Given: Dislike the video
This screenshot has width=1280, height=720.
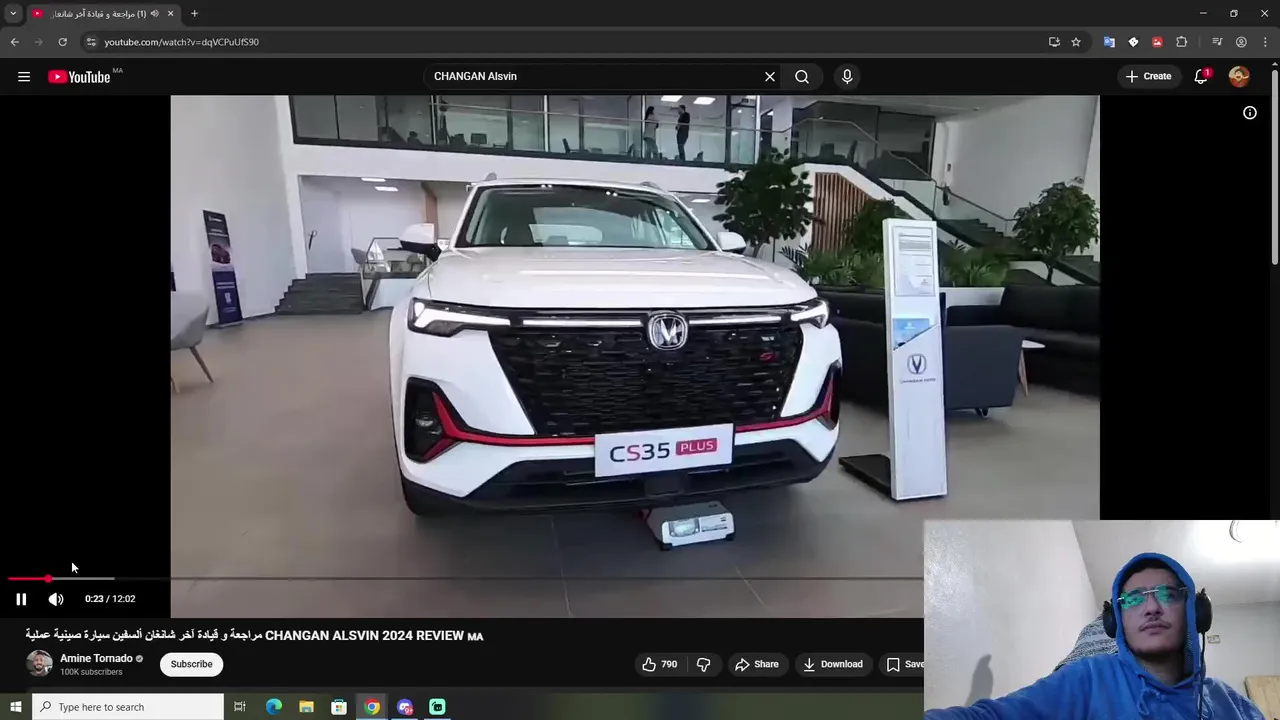Looking at the screenshot, I should (x=703, y=664).
